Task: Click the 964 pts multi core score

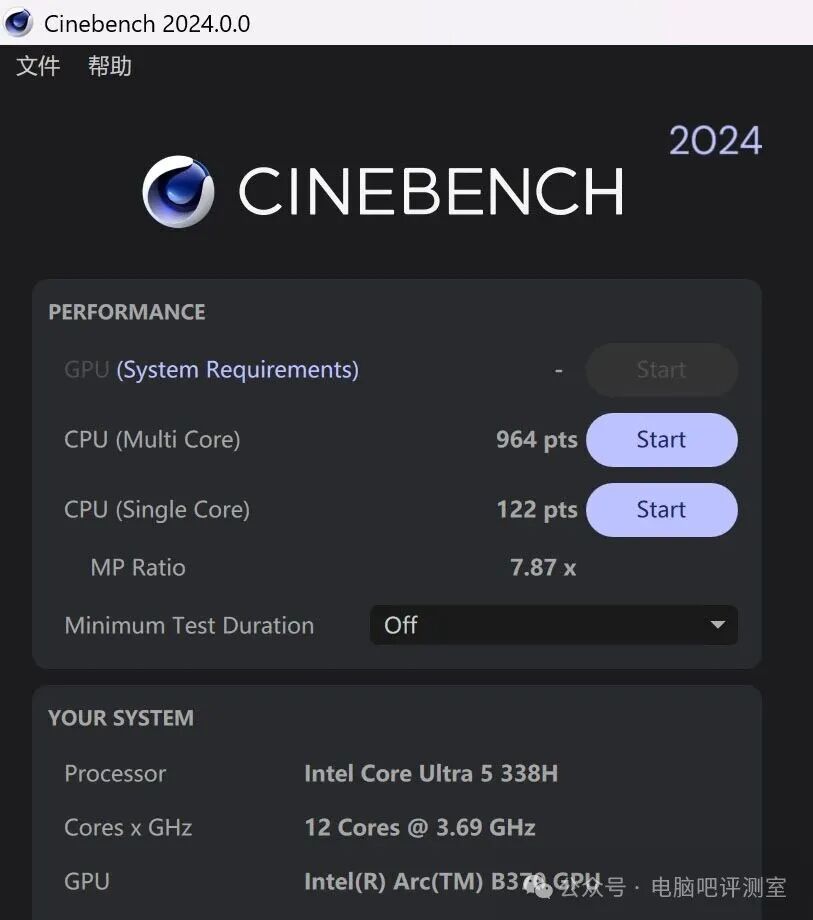Action: coord(536,439)
